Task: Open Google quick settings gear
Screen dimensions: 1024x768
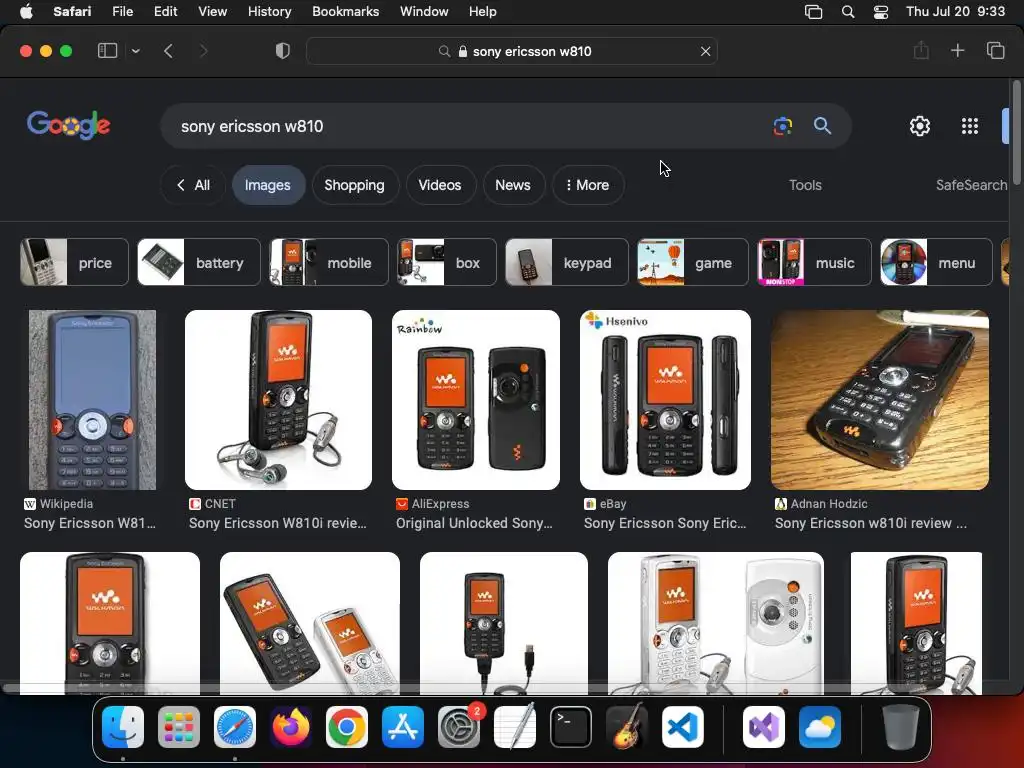Action: pyautogui.click(x=920, y=126)
